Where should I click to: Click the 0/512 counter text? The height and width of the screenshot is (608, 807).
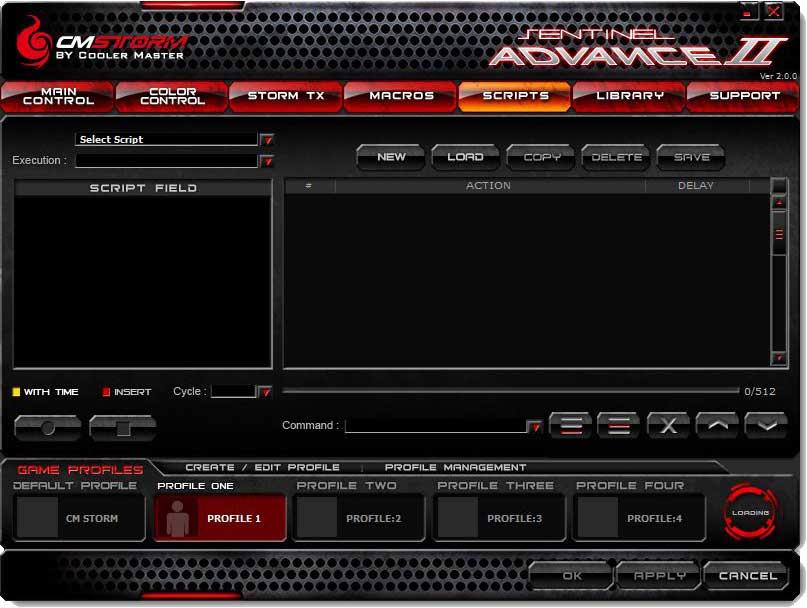(x=760, y=392)
